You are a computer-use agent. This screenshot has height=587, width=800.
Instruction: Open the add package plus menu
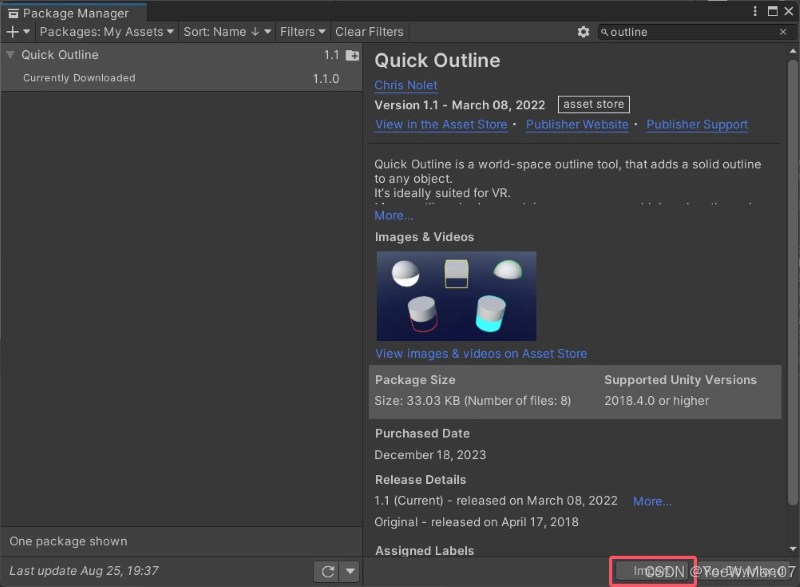coord(18,32)
